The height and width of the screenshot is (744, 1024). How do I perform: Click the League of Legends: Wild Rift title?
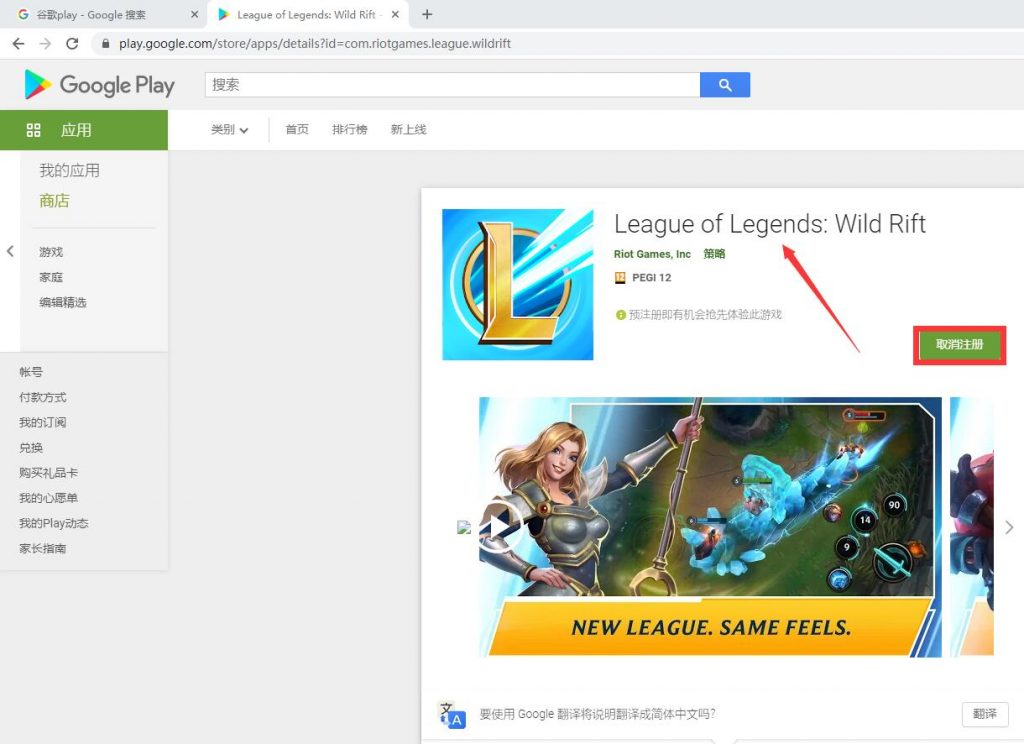(x=769, y=224)
